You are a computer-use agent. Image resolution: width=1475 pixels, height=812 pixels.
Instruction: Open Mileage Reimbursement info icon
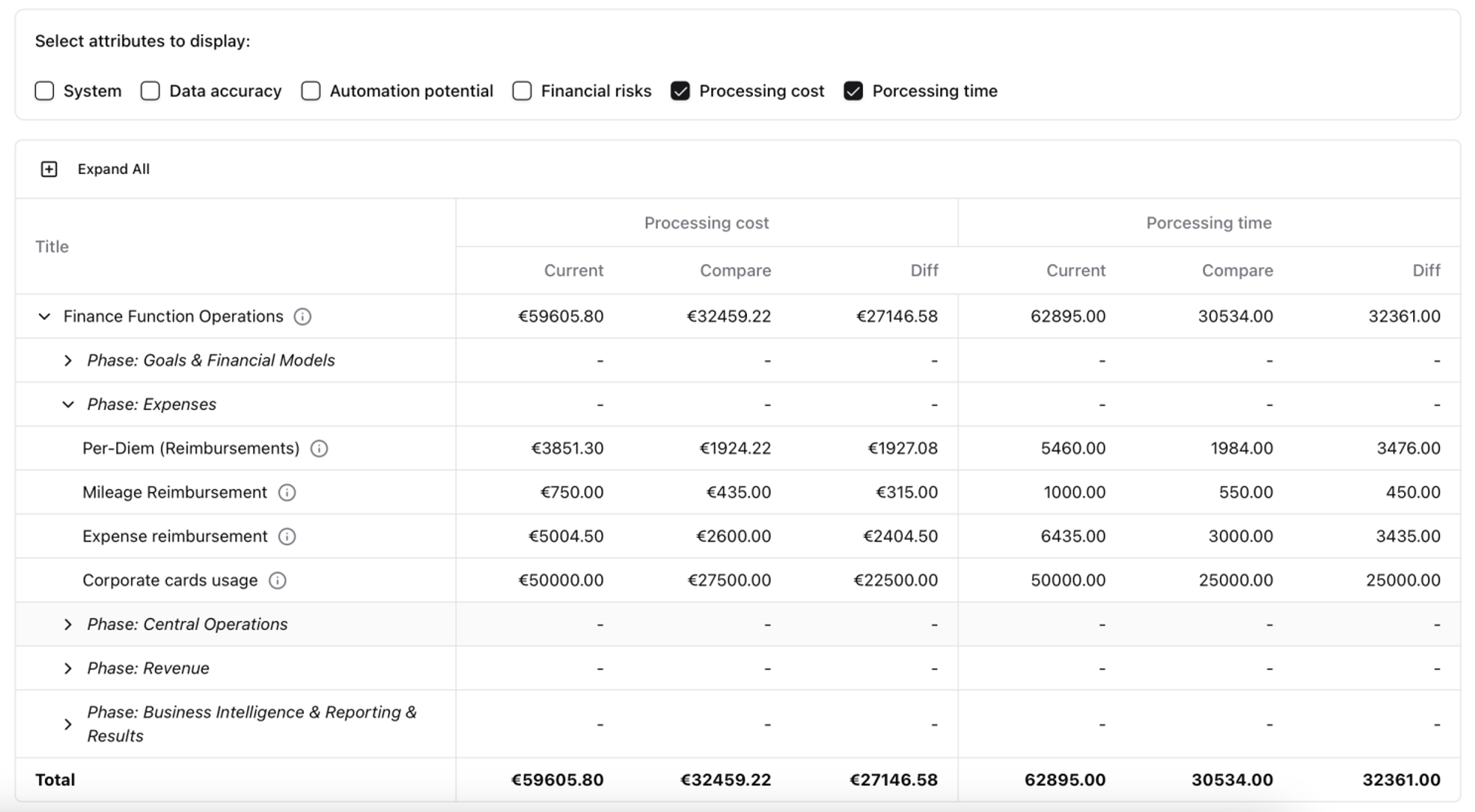(x=287, y=493)
